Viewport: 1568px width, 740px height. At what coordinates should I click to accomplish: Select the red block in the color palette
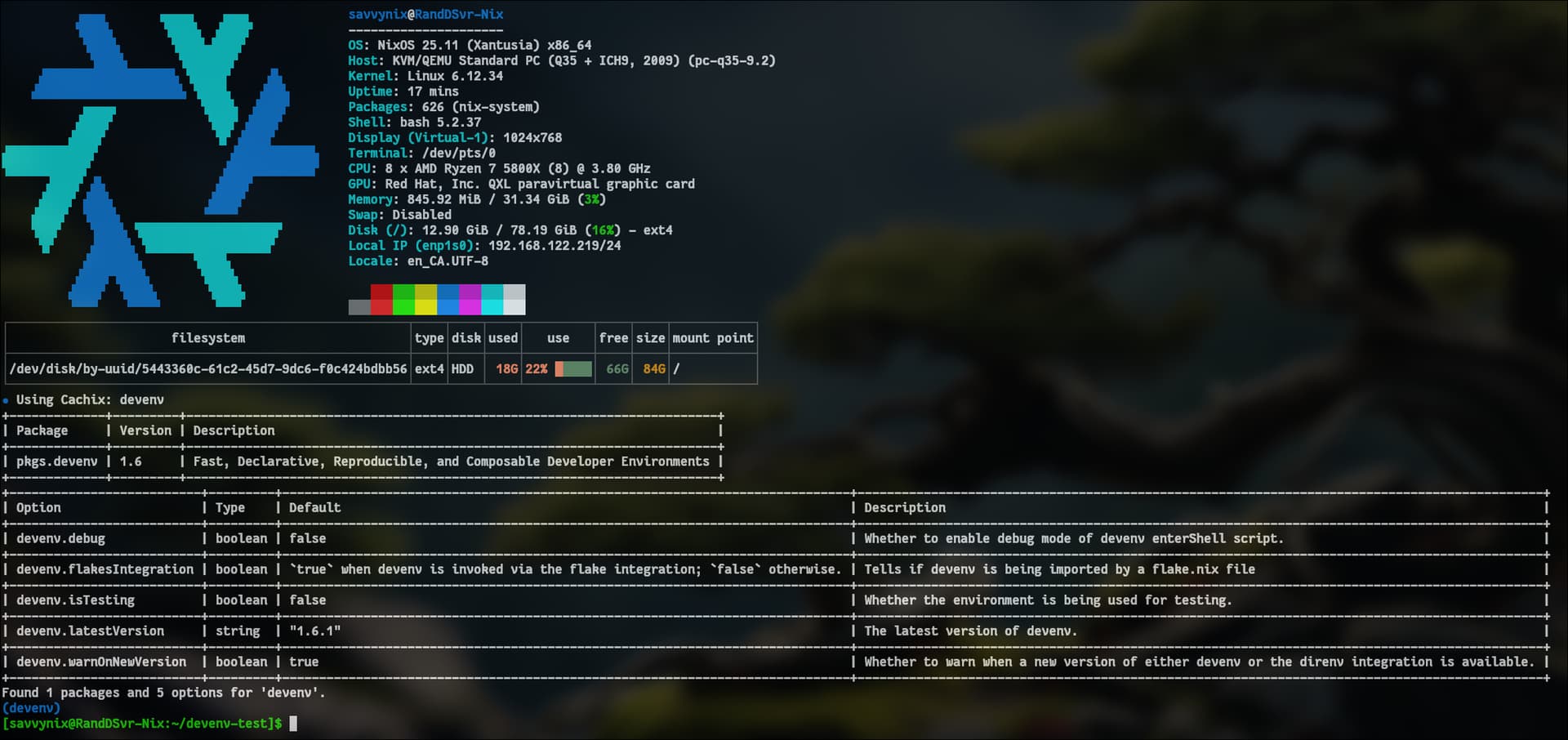381,300
